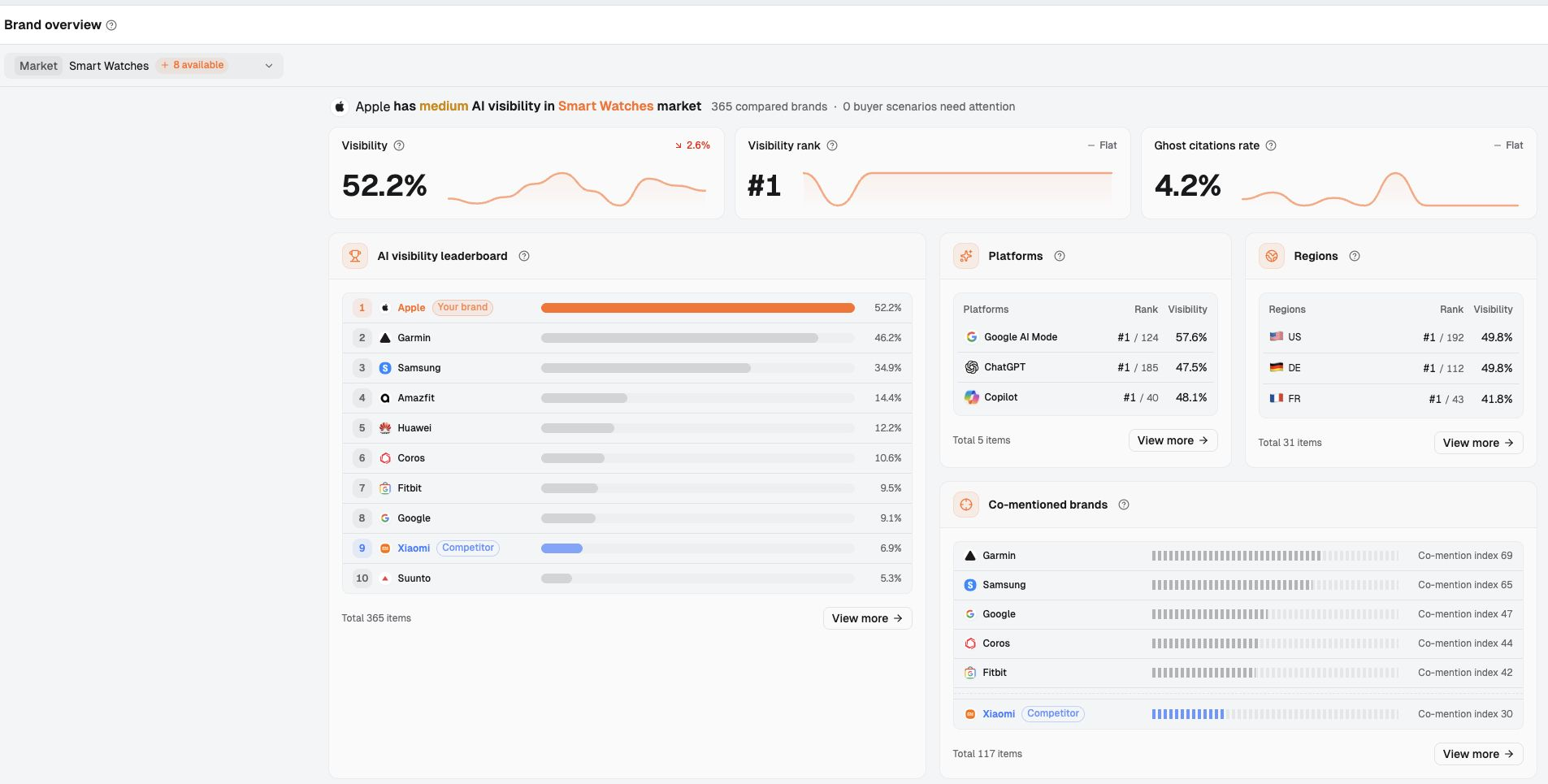1548x784 pixels.
Task: Open the Xiaomi link in Co-mentioned brands
Action: (999, 714)
